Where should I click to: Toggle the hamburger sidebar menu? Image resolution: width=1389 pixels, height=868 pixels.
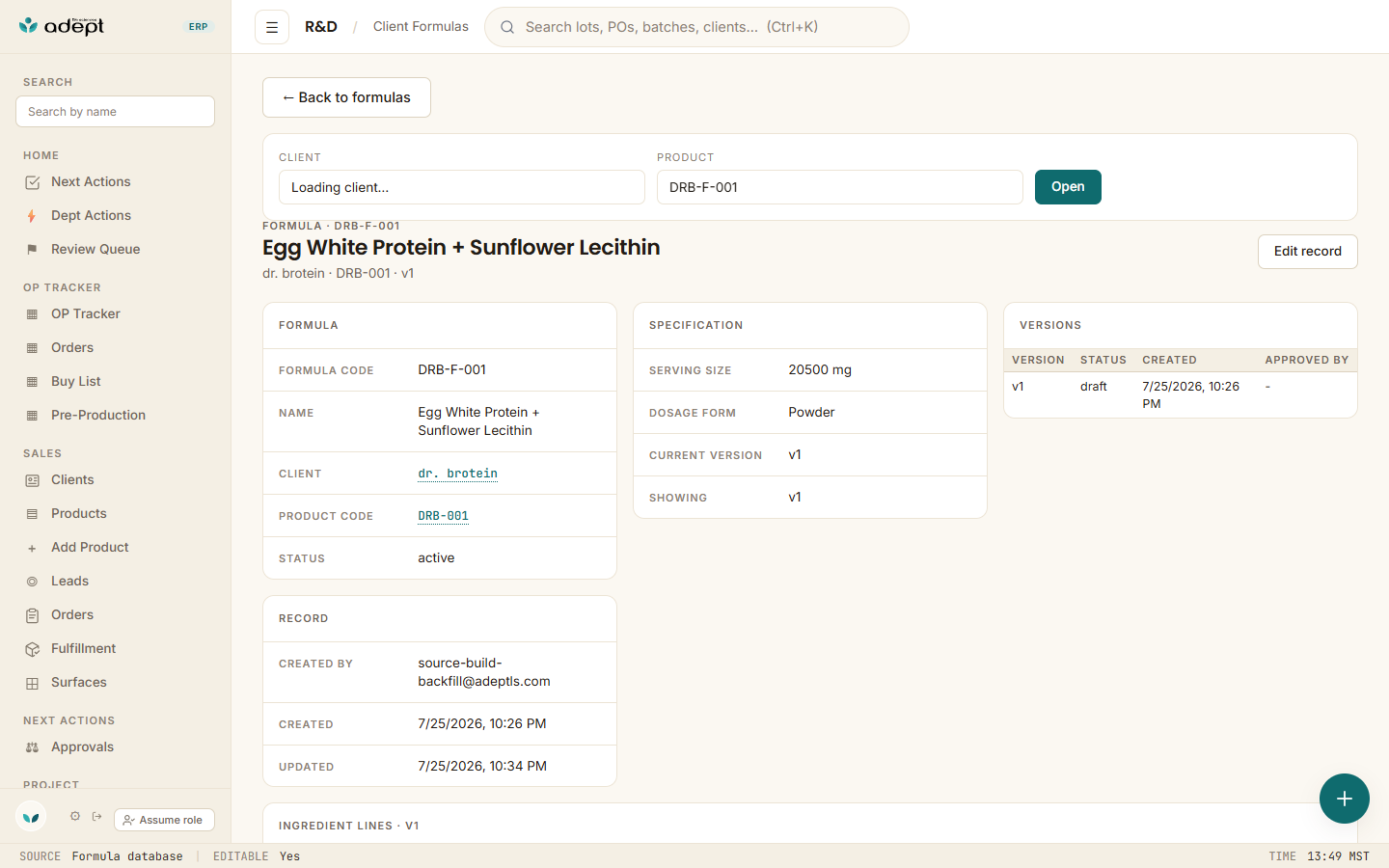coord(272,27)
